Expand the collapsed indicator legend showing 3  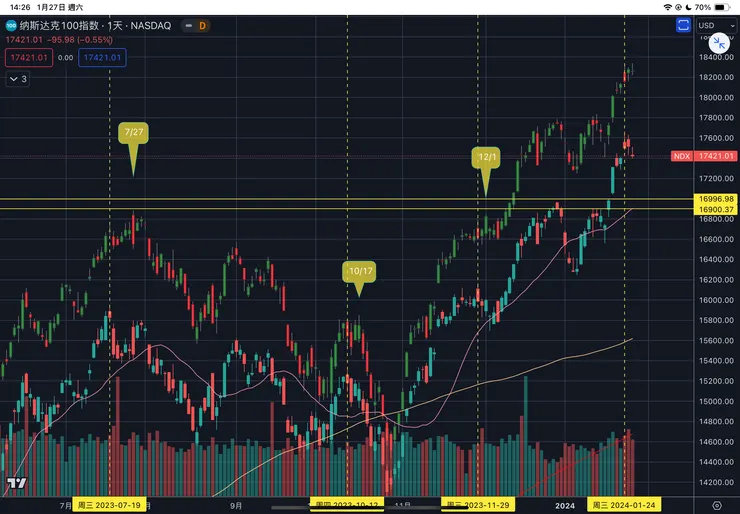[x=18, y=79]
